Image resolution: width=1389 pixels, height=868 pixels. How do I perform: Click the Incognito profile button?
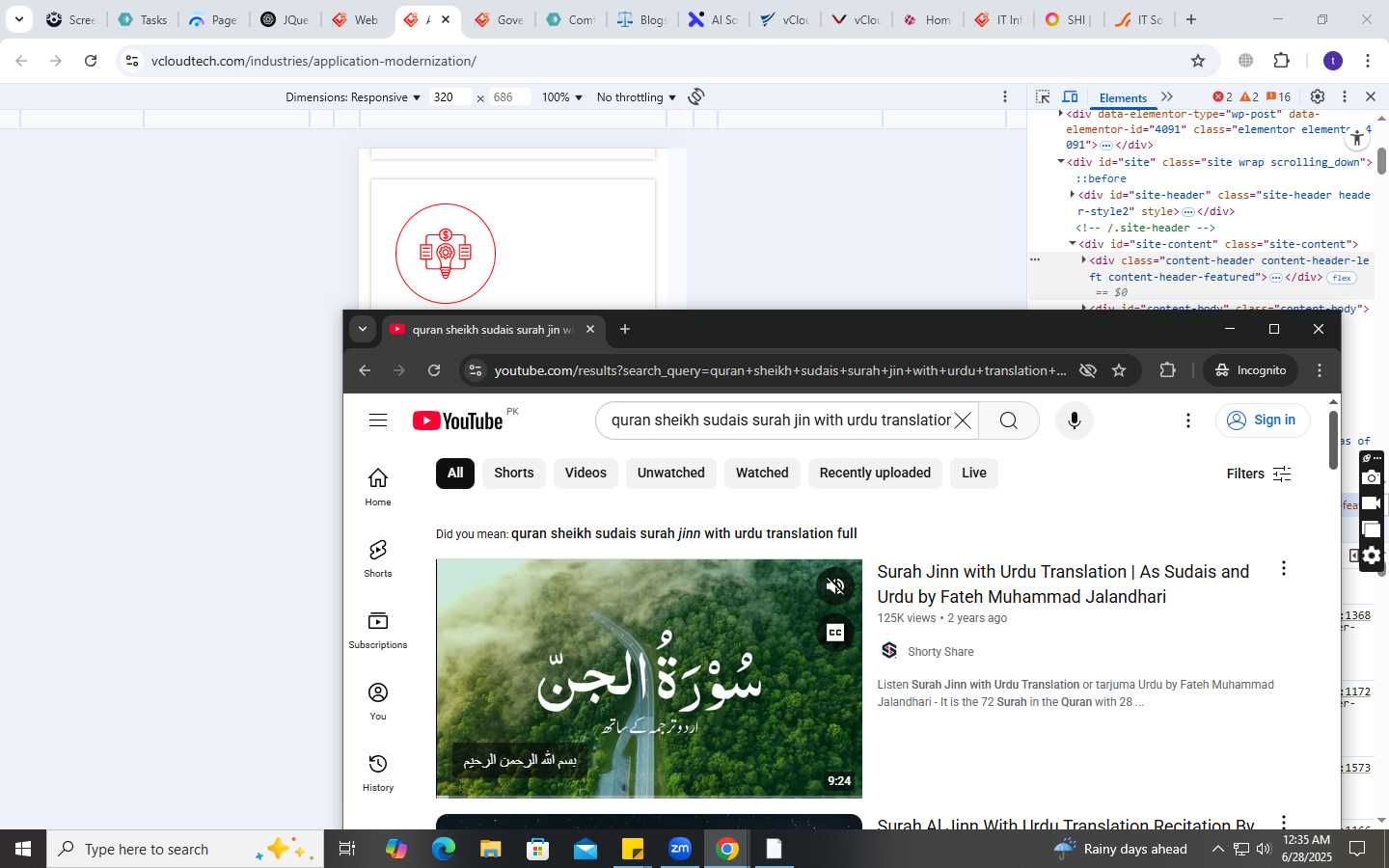click(x=1251, y=370)
